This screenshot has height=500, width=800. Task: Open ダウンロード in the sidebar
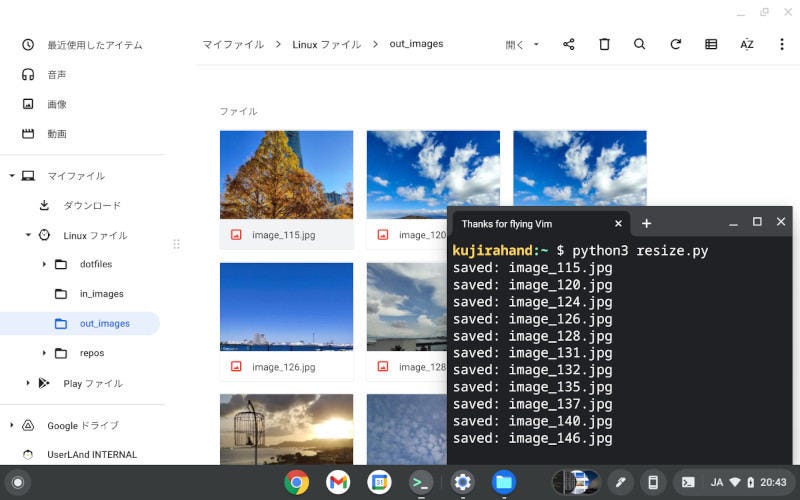click(x=92, y=206)
